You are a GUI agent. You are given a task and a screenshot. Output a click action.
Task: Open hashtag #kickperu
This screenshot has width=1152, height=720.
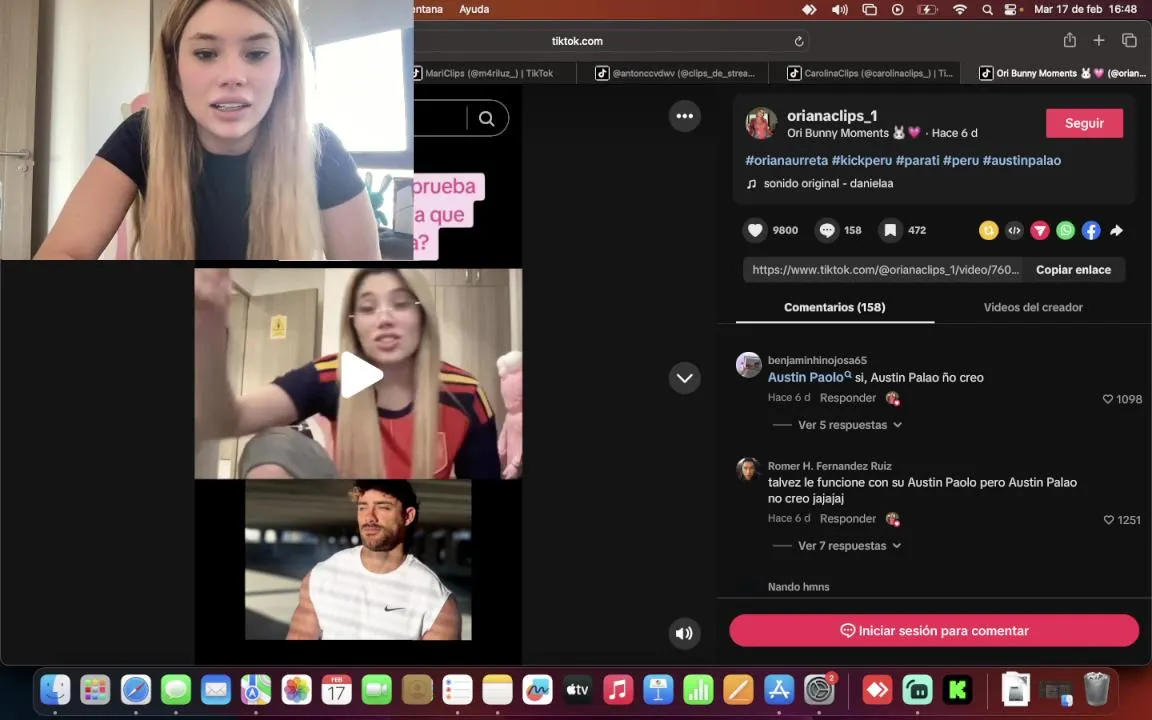pyautogui.click(x=862, y=160)
